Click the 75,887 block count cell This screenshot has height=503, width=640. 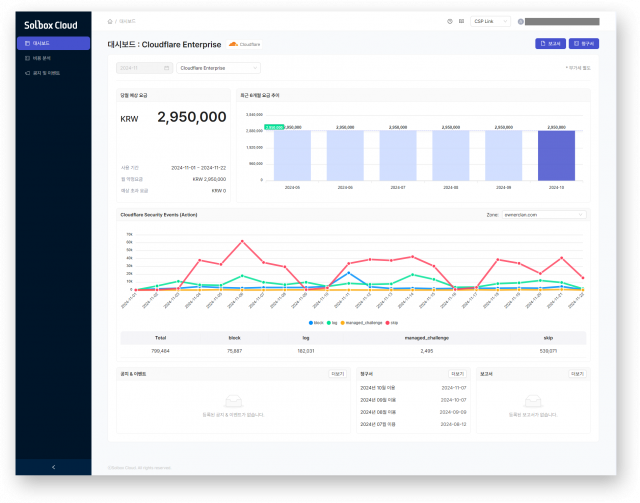[x=234, y=351]
